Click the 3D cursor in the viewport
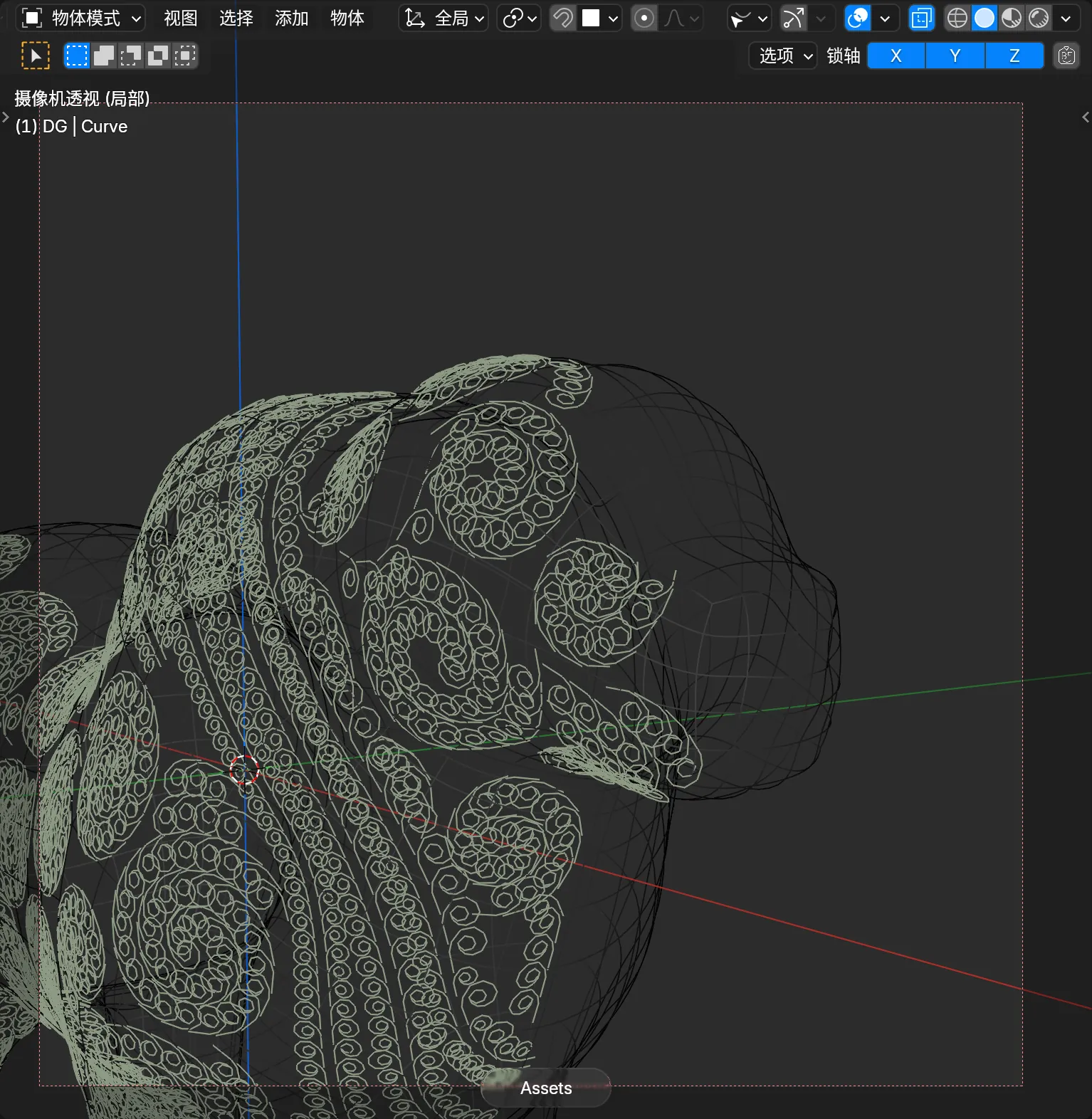The width and height of the screenshot is (1092, 1119). coord(244,769)
